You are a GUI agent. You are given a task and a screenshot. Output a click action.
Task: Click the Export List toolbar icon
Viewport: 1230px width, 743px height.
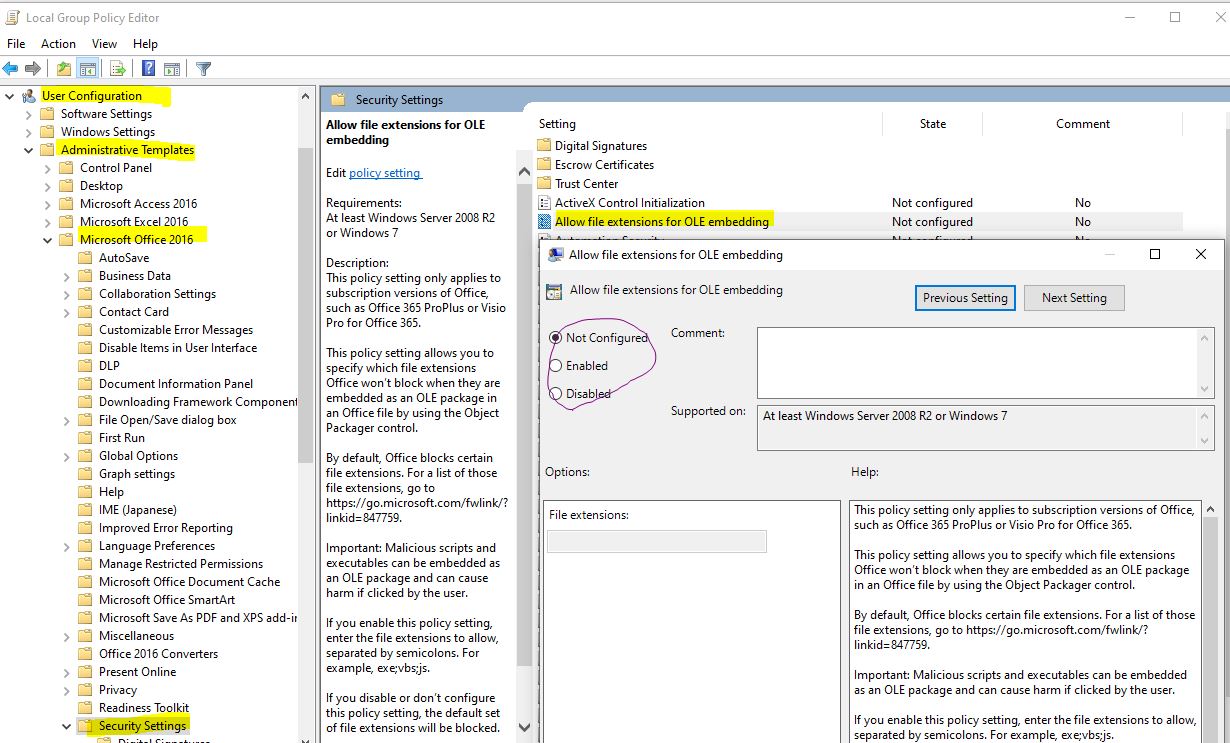click(118, 69)
